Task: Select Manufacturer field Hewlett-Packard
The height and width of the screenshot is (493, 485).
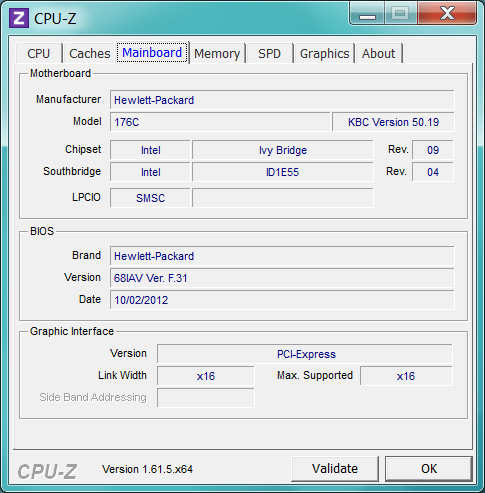Action: 282,100
